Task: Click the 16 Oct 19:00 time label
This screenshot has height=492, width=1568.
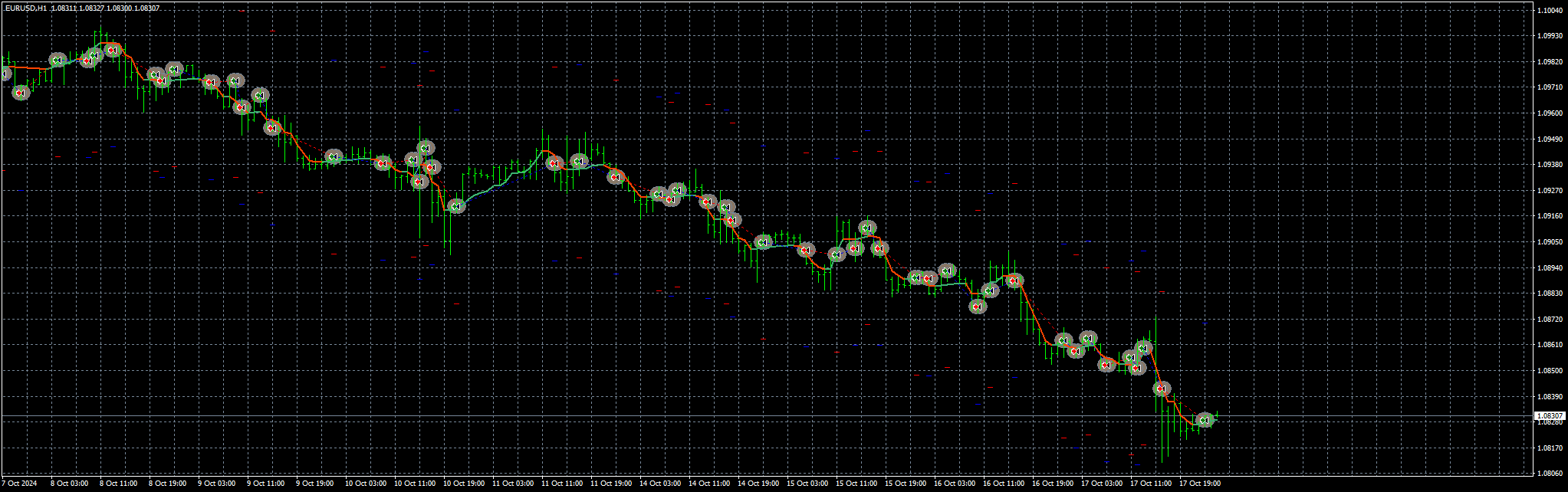Action: click(x=1053, y=484)
